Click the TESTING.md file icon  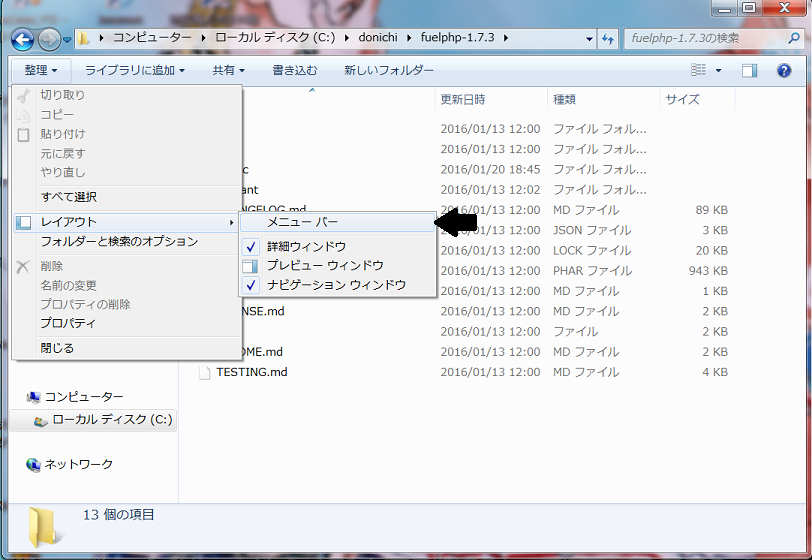coord(205,372)
